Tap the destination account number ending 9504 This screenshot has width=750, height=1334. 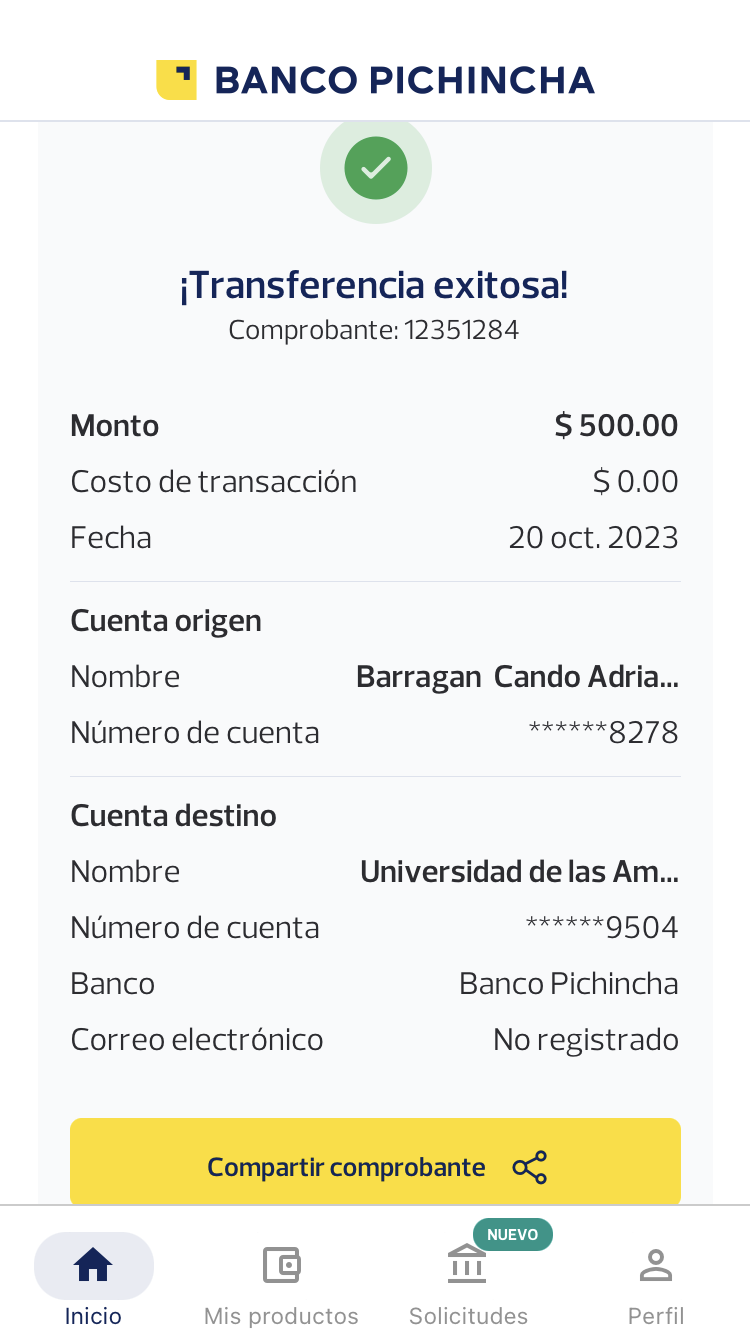pyautogui.click(x=601, y=928)
